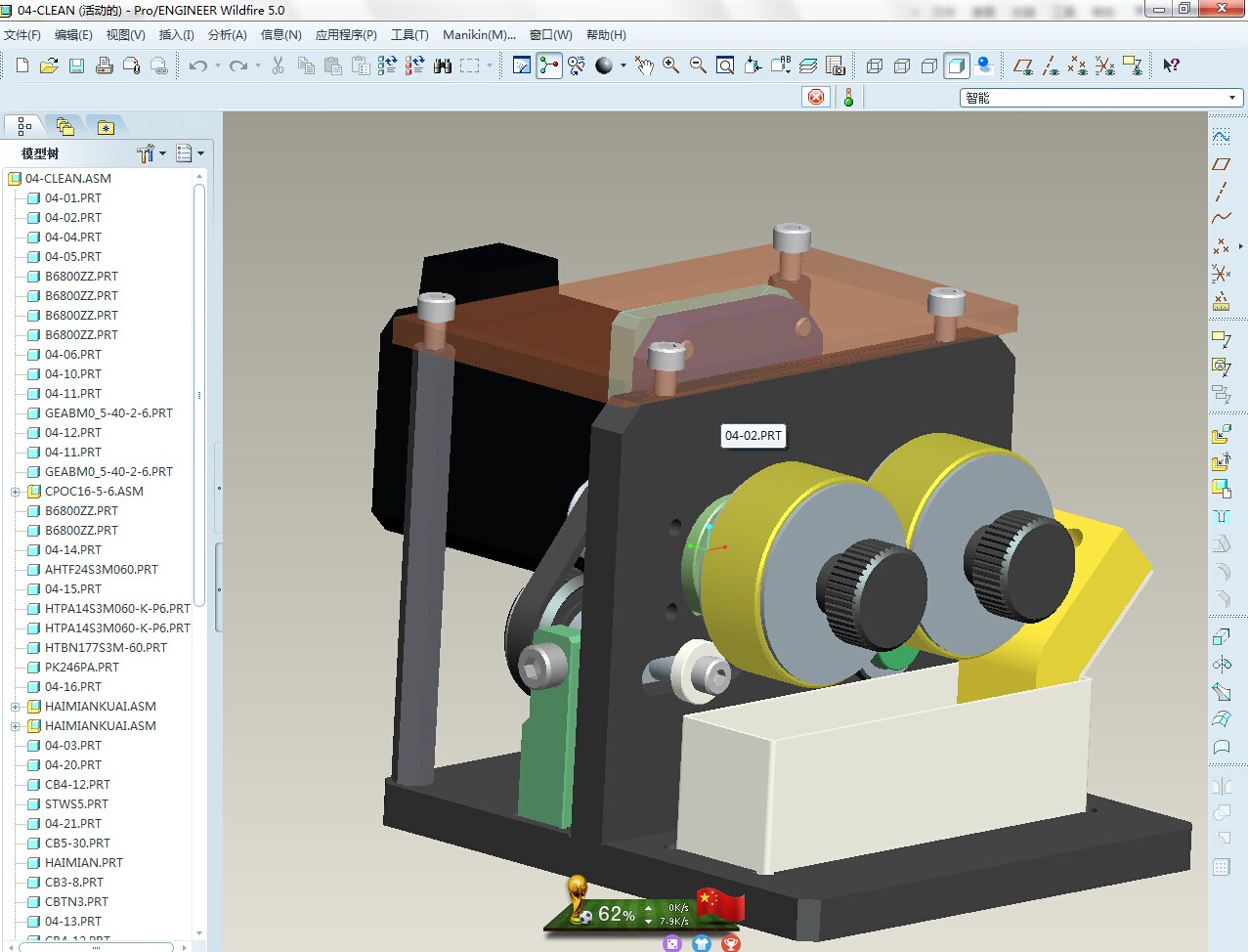Expand the CPOC16-5-6.ASM tree node

[14, 491]
